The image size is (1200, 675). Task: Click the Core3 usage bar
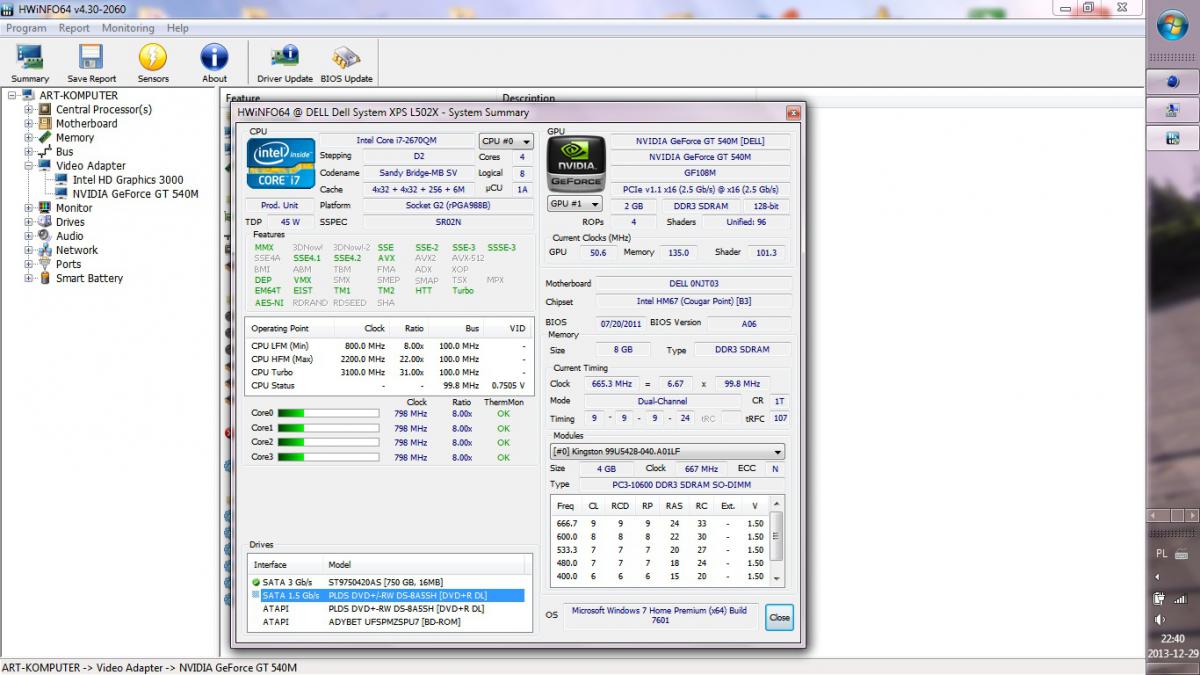pos(328,458)
